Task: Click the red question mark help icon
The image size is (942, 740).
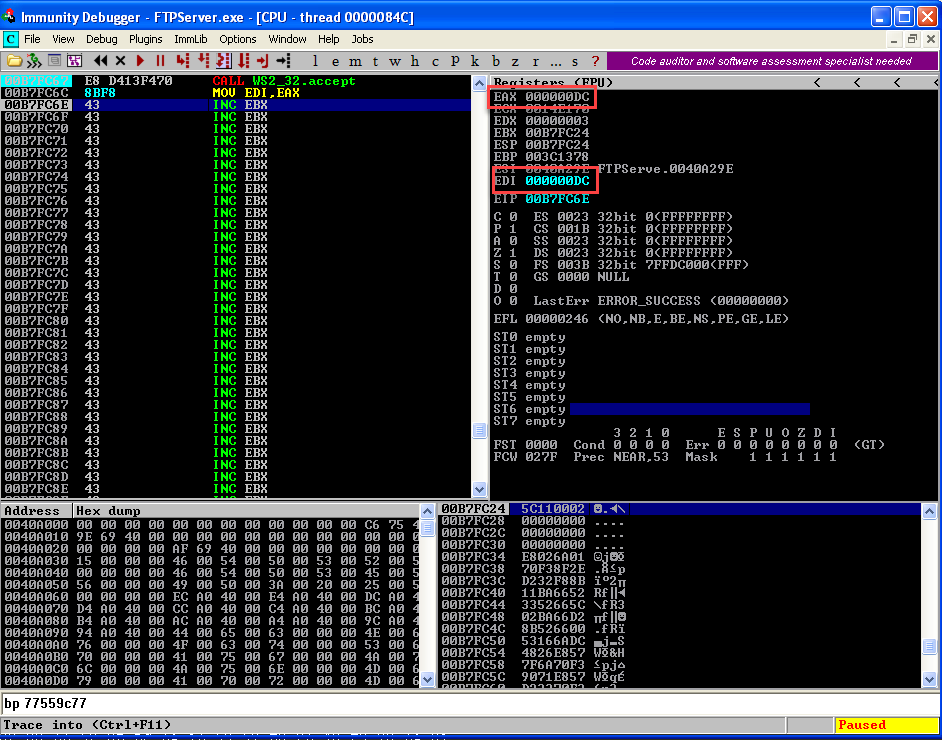Action: [595, 61]
